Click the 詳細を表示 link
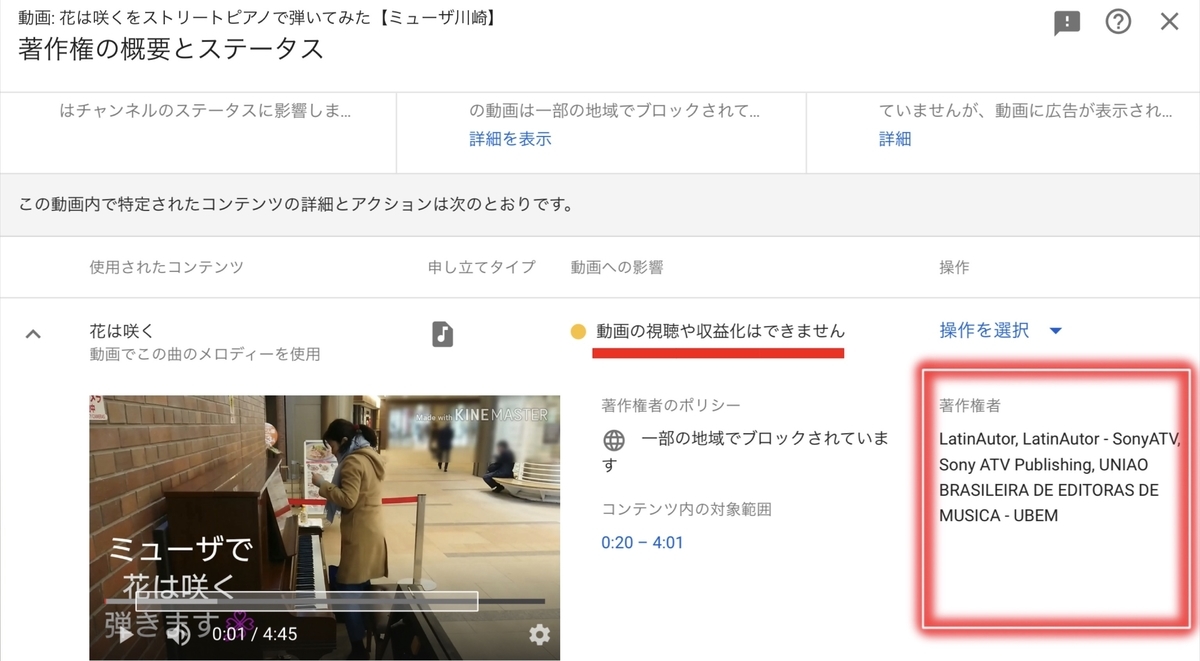Image resolution: width=1200 pixels, height=661 pixels. (510, 139)
